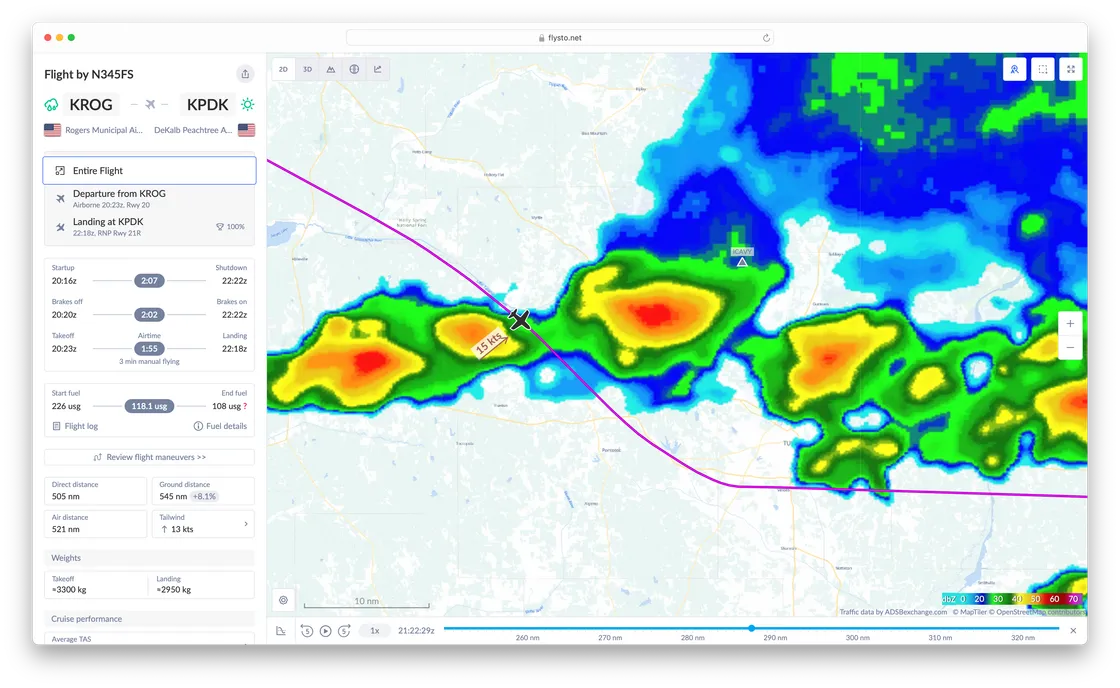Click the landing 100% score badge
Image resolution: width=1120 pixels, height=688 pixels.
point(230,226)
